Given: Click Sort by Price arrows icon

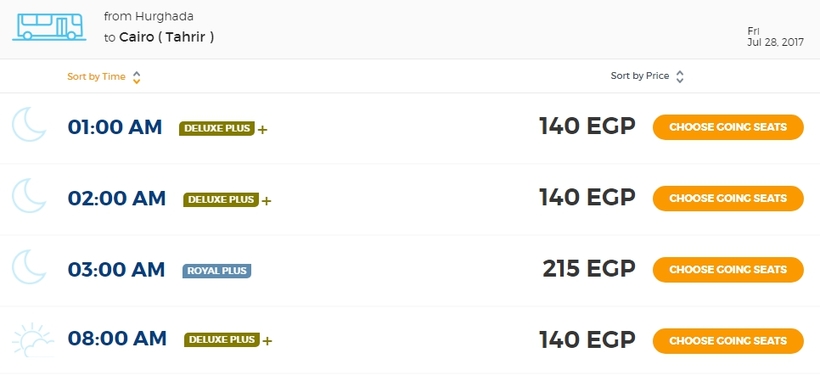Looking at the screenshot, I should click(679, 77).
